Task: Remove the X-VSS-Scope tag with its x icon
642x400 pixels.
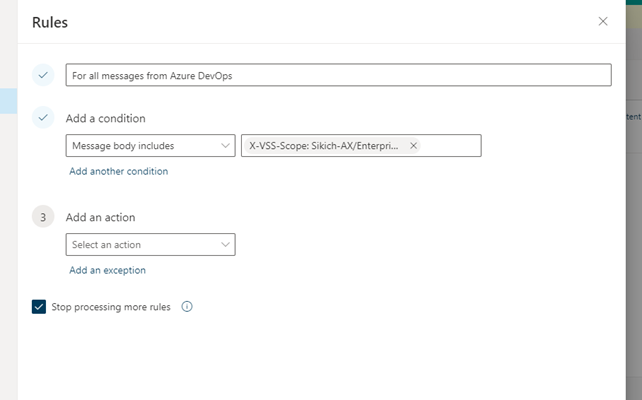Action: [413, 146]
